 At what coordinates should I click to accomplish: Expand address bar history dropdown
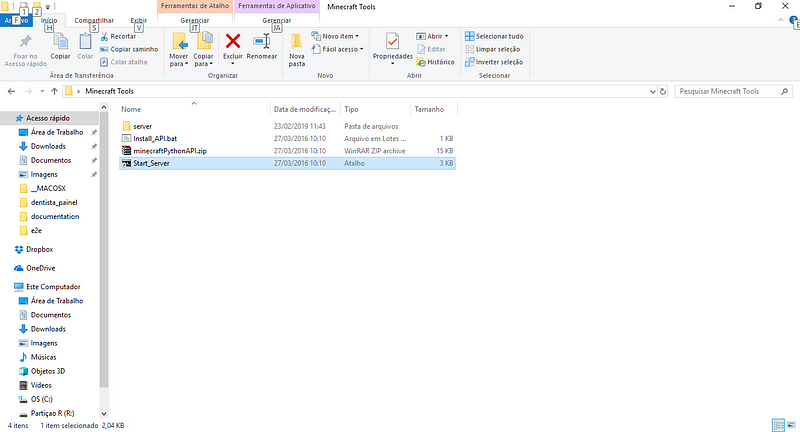(x=653, y=91)
